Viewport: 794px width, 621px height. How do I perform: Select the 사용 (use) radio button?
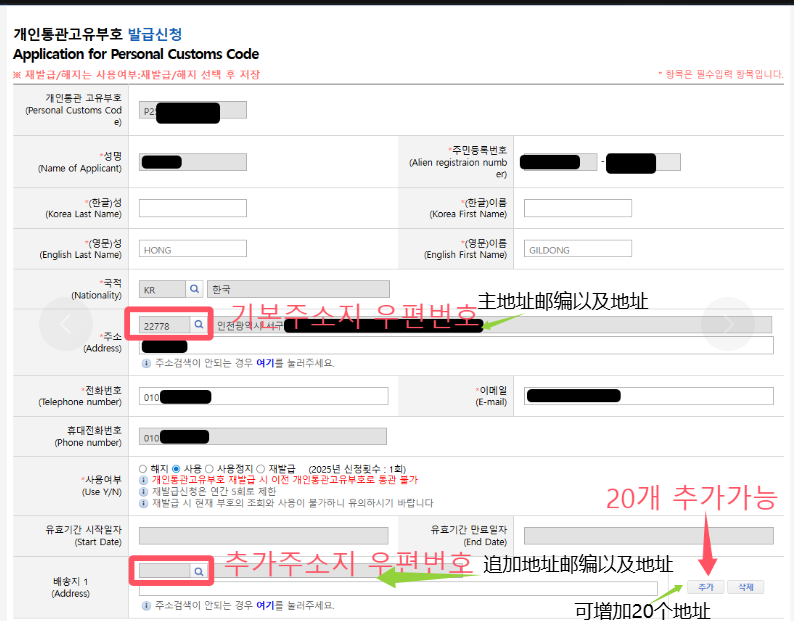[x=176, y=468]
